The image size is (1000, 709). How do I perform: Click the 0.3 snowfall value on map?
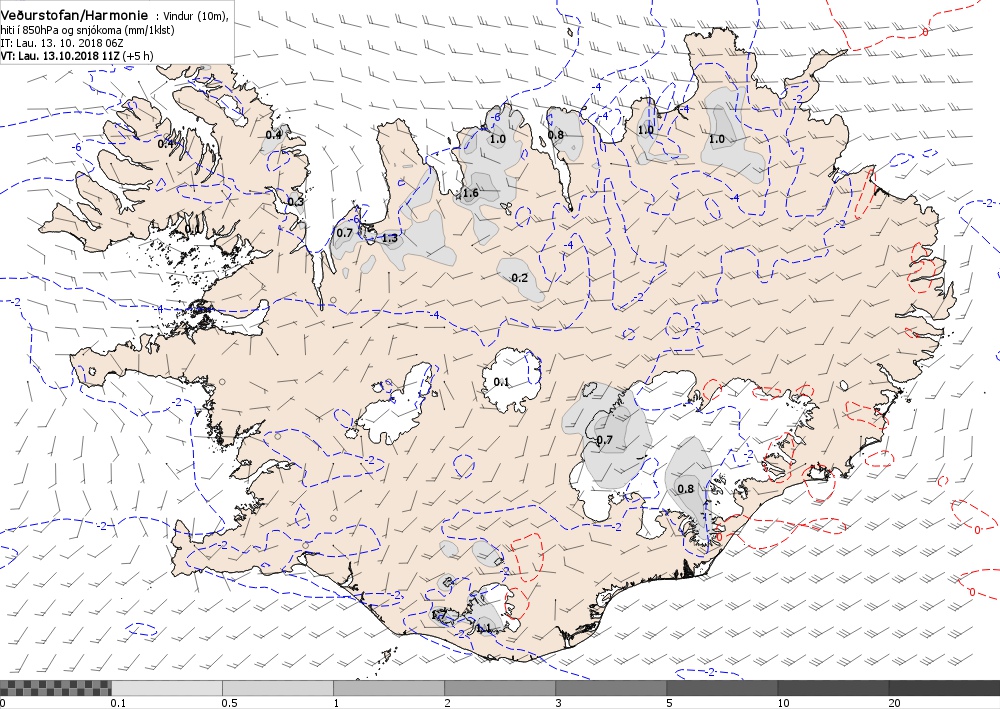coord(295,201)
